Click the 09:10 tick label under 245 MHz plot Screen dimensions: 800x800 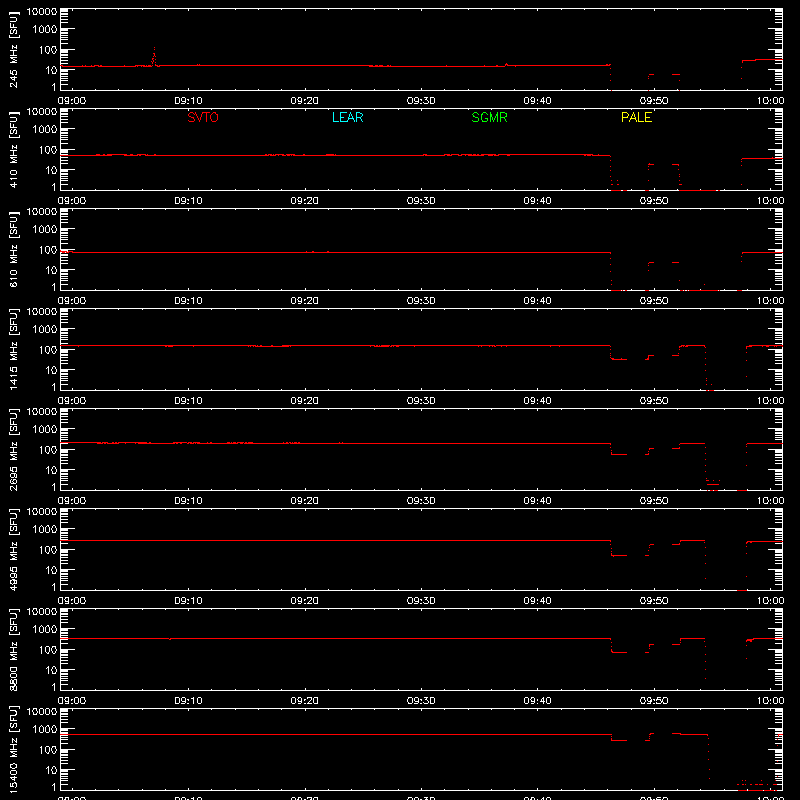(x=188, y=101)
